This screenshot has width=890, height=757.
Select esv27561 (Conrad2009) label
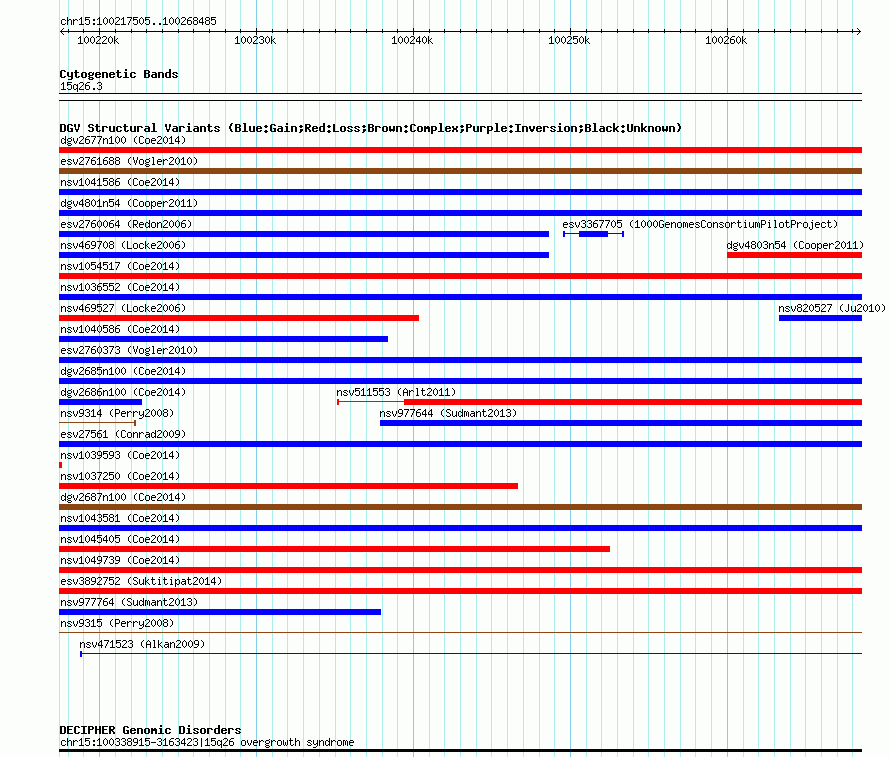(123, 434)
